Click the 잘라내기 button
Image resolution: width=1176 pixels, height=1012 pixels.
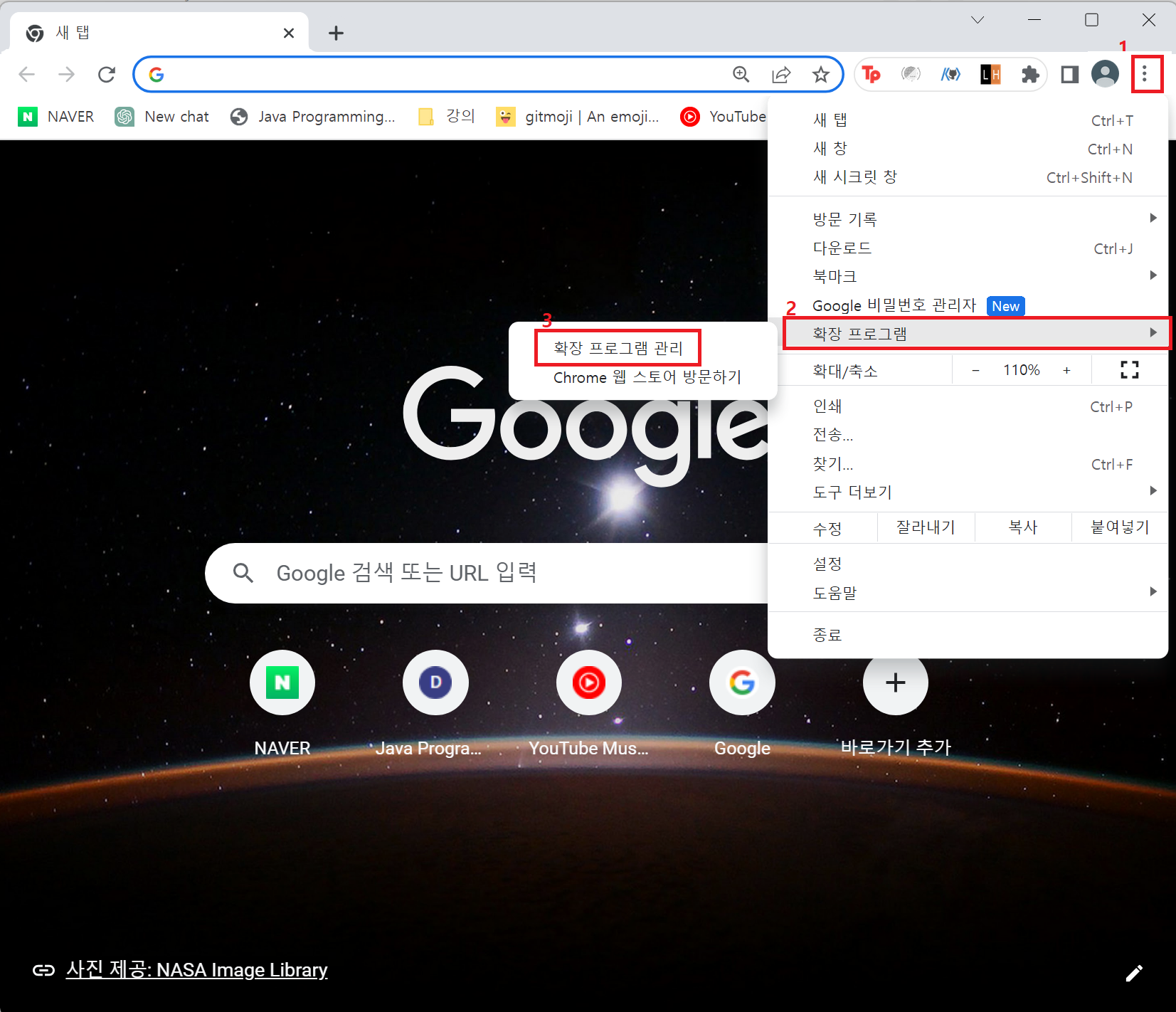tap(926, 527)
